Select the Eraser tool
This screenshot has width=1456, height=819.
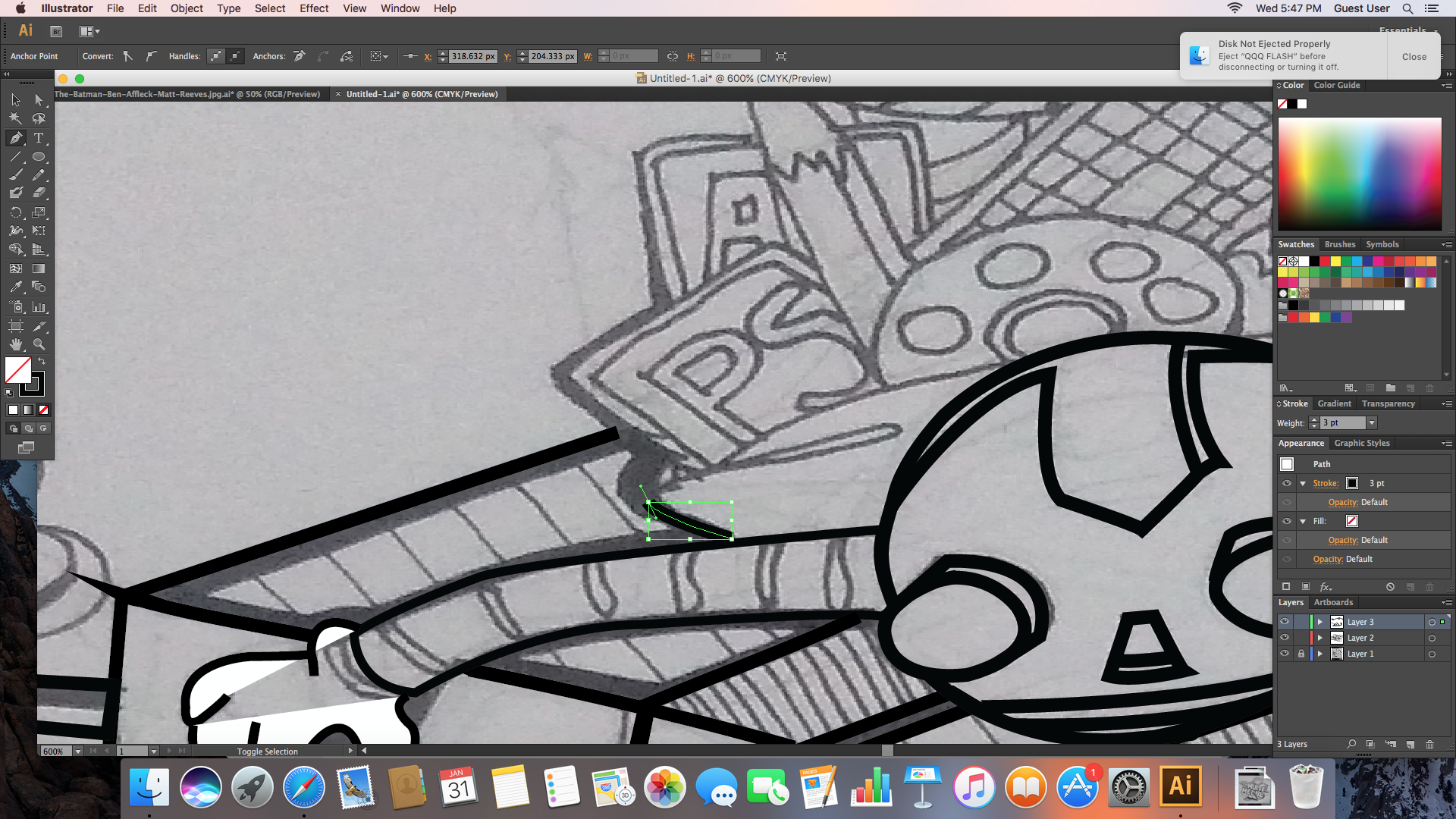39,193
